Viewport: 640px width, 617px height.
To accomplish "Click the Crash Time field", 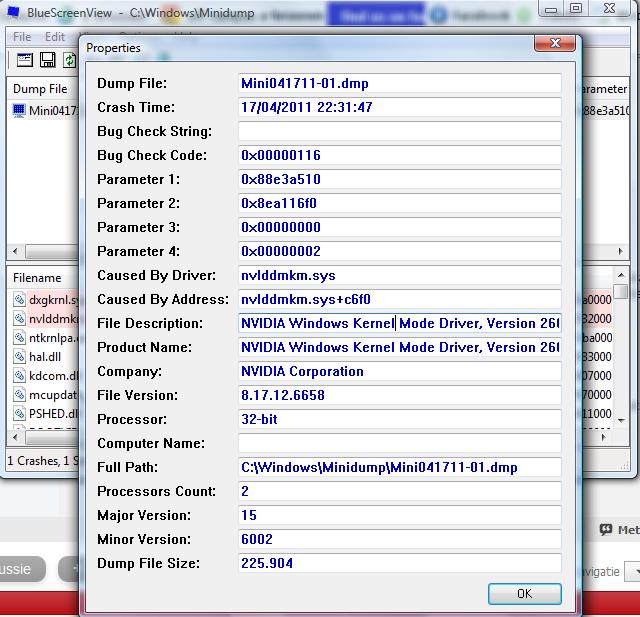I will point(400,107).
